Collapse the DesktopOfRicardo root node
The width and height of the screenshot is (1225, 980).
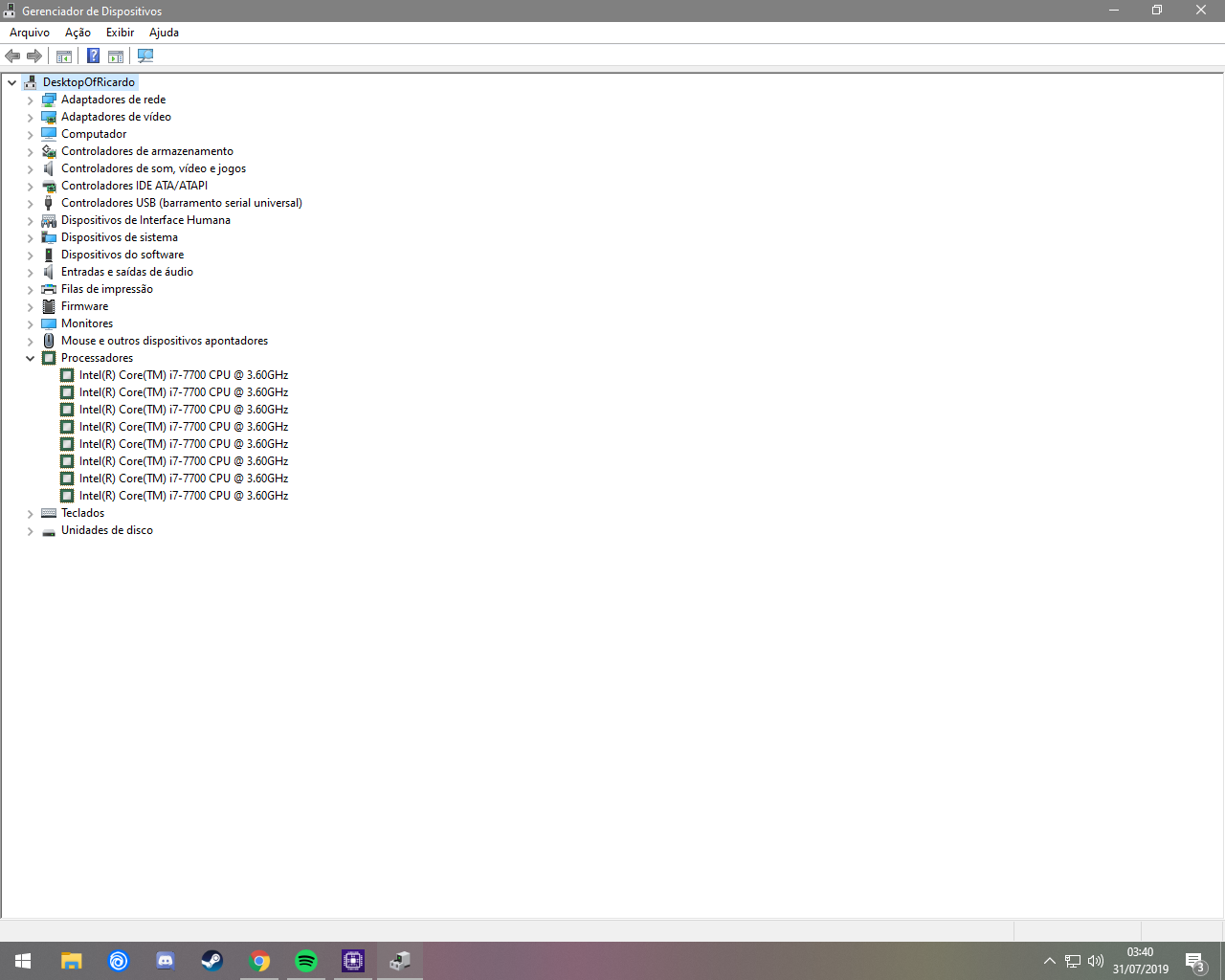click(12, 82)
